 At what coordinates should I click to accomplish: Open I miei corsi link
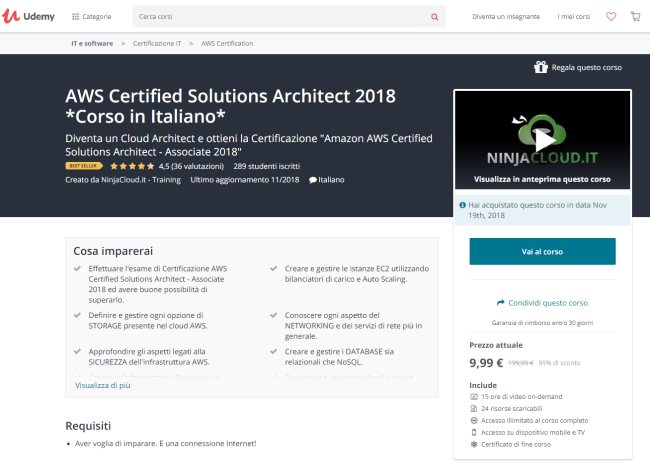[x=574, y=17]
